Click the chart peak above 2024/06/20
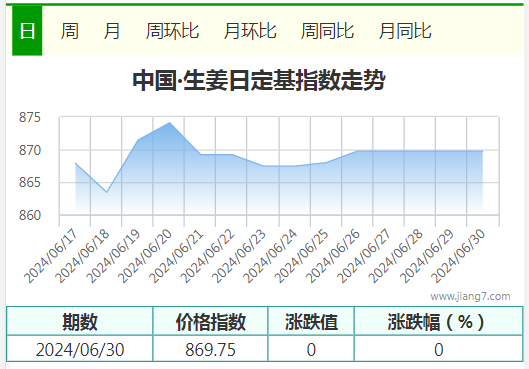The width and height of the screenshot is (529, 369). [x=169, y=123]
